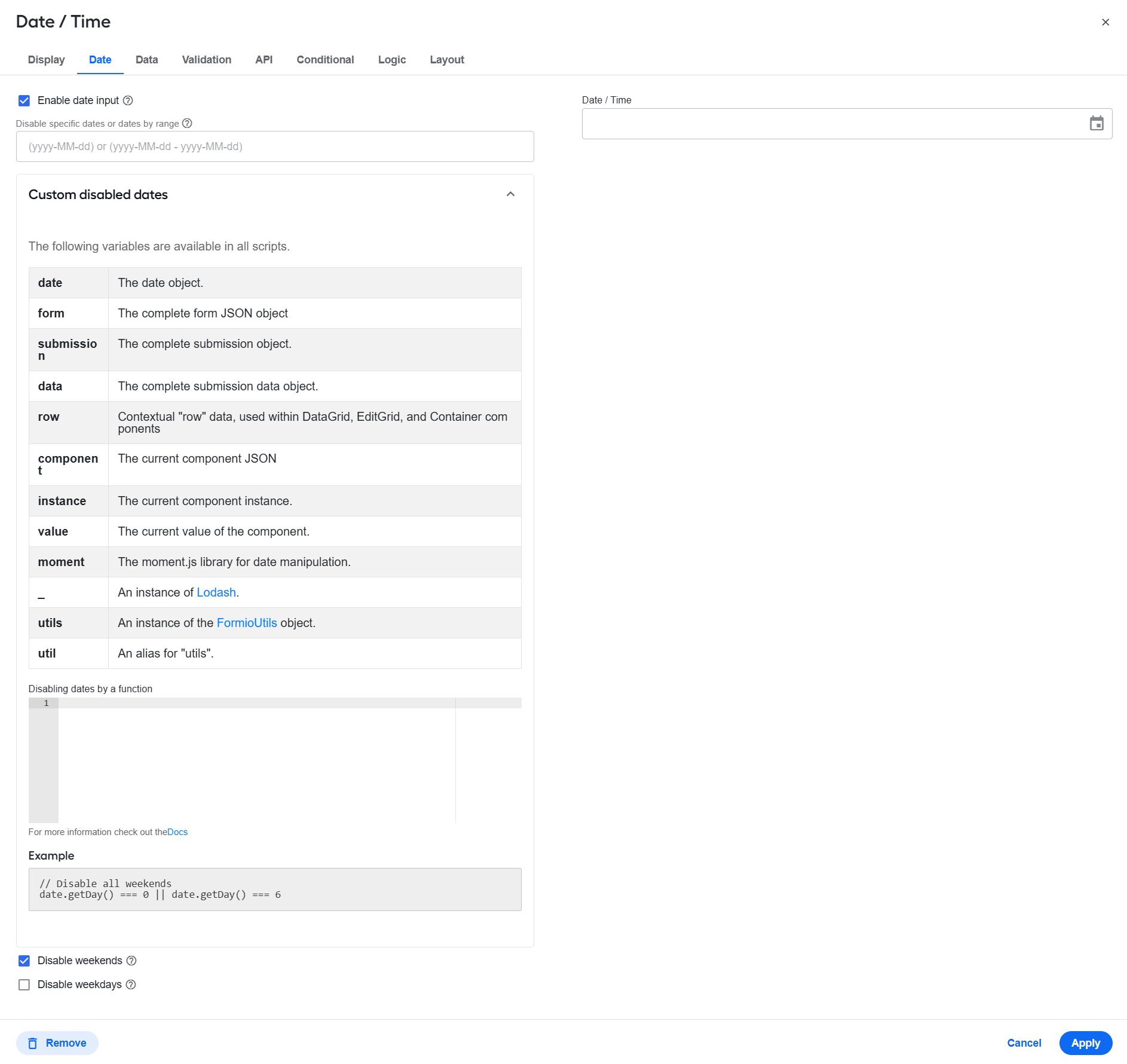Screen dimensions: 1127x1064
Task: Focus the disabled dates range input
Action: (275, 146)
